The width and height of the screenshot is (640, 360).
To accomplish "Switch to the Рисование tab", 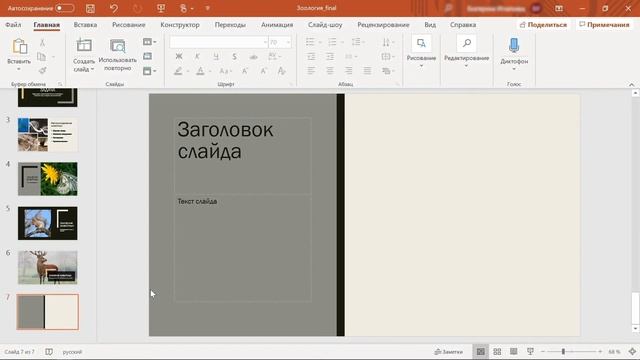I will [129, 25].
